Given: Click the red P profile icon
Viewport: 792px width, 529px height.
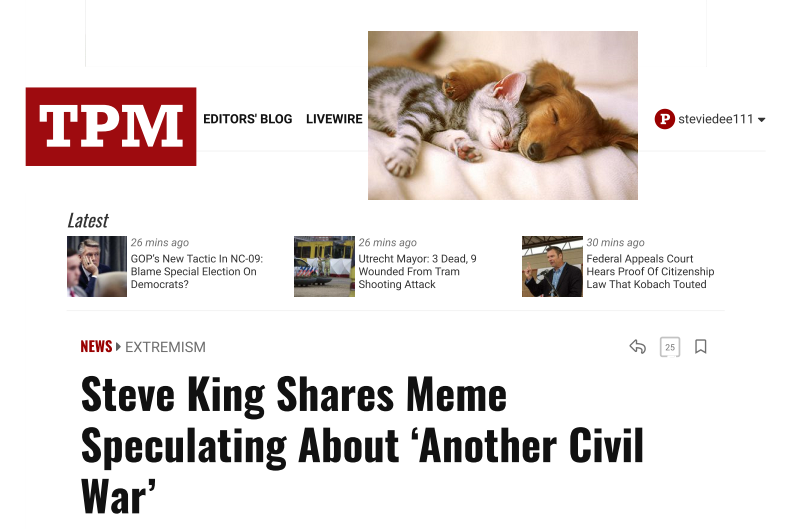Looking at the screenshot, I should tap(665, 119).
